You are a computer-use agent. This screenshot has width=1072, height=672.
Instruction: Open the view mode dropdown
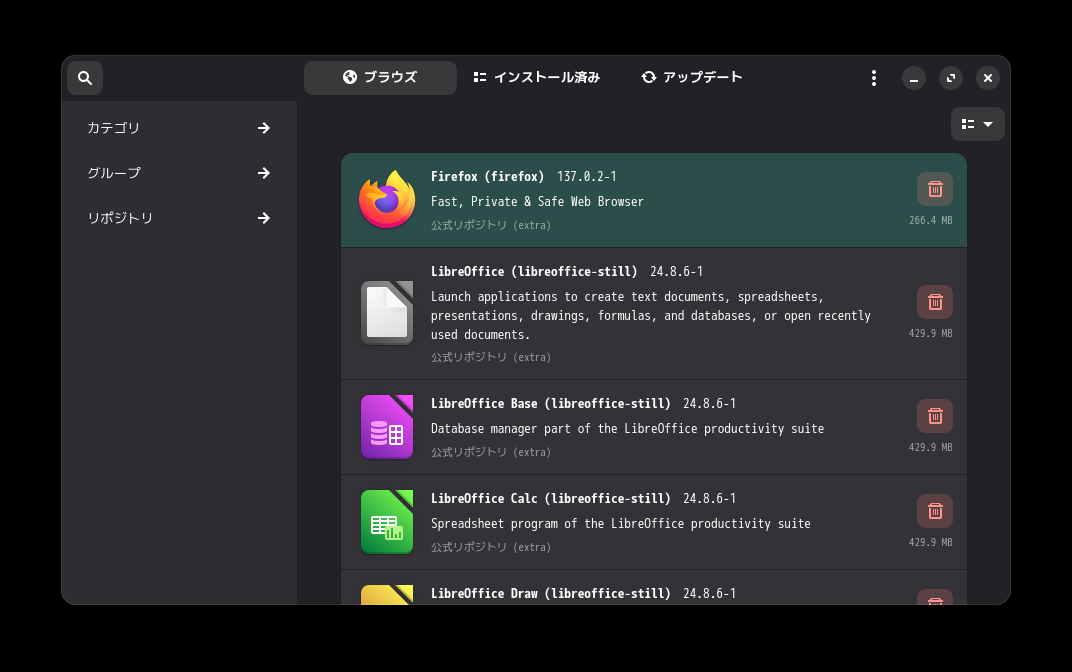978,124
